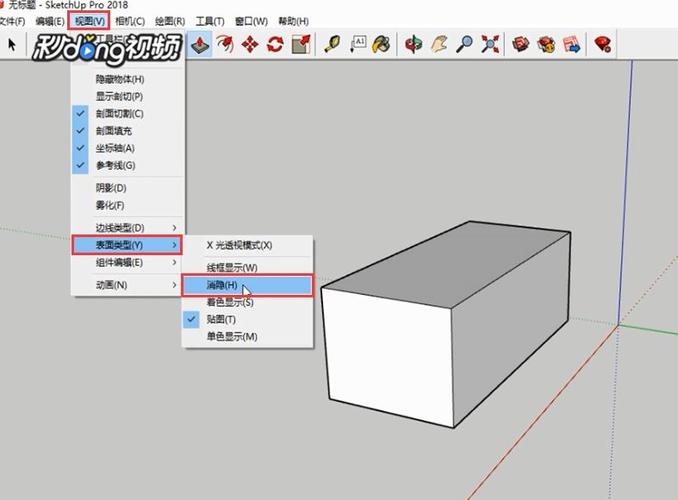Expand the 动画(N) submenu
This screenshot has height=500, width=678.
128,285
